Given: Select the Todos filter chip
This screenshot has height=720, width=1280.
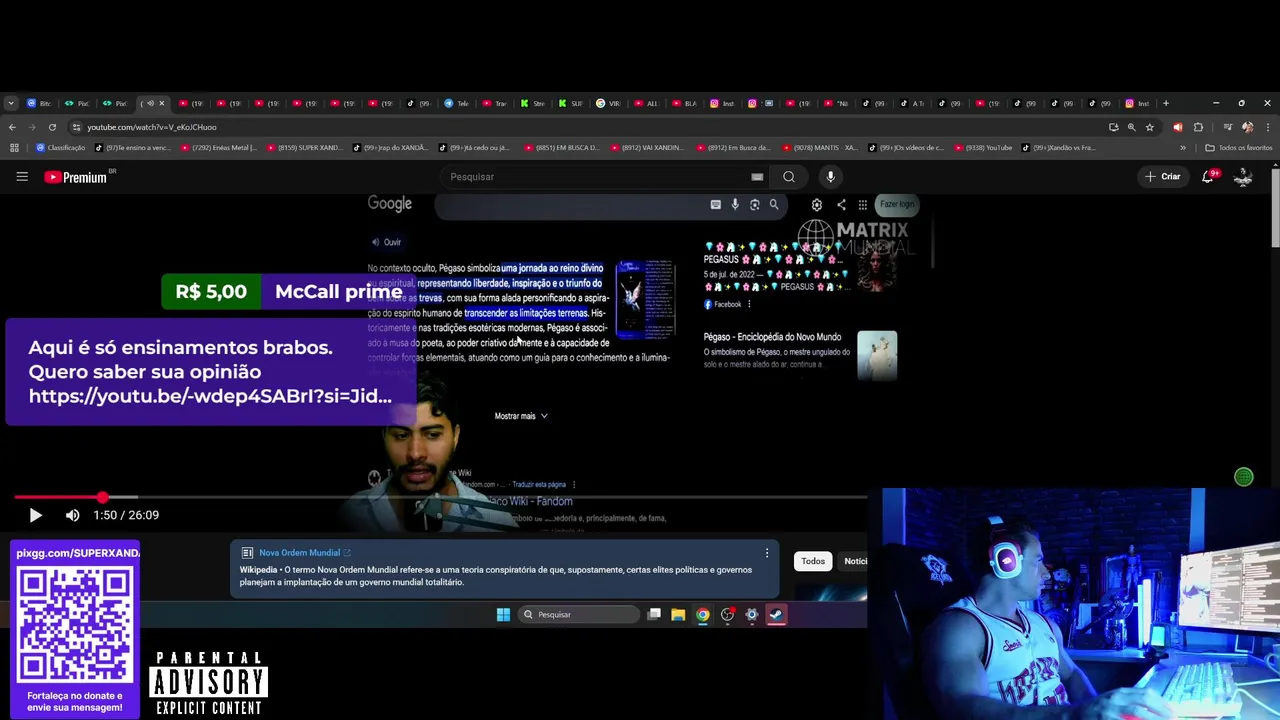Looking at the screenshot, I should 813,561.
